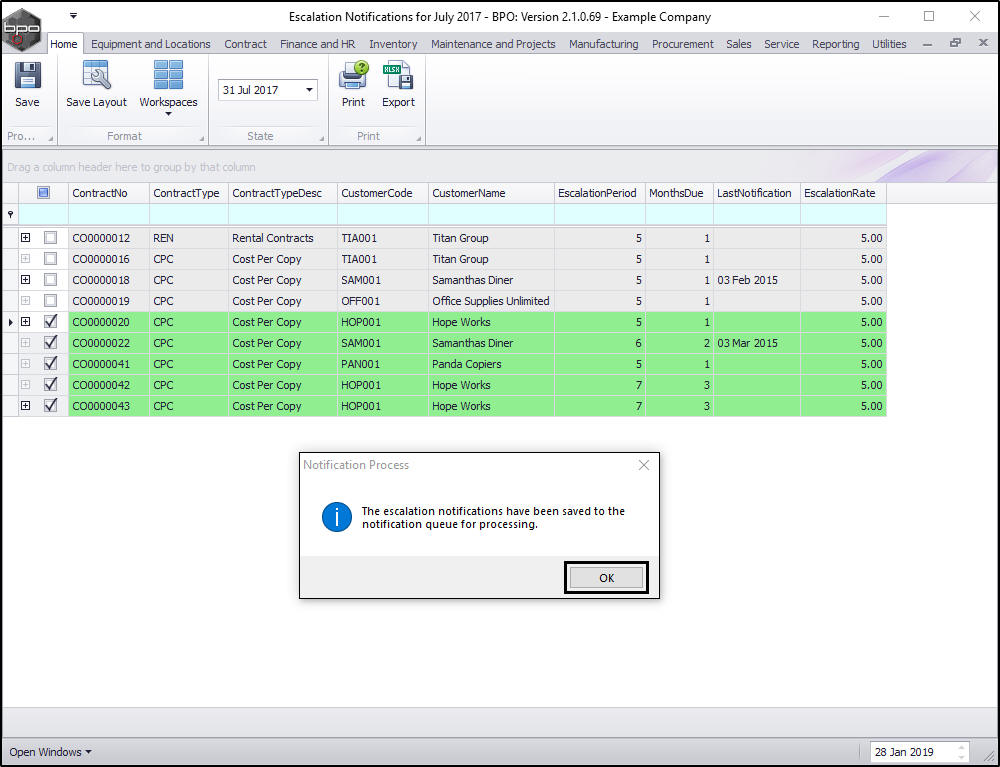Image resolution: width=1000 pixels, height=767 pixels.
Task: Open the Manufacturing tab
Action: coord(603,44)
